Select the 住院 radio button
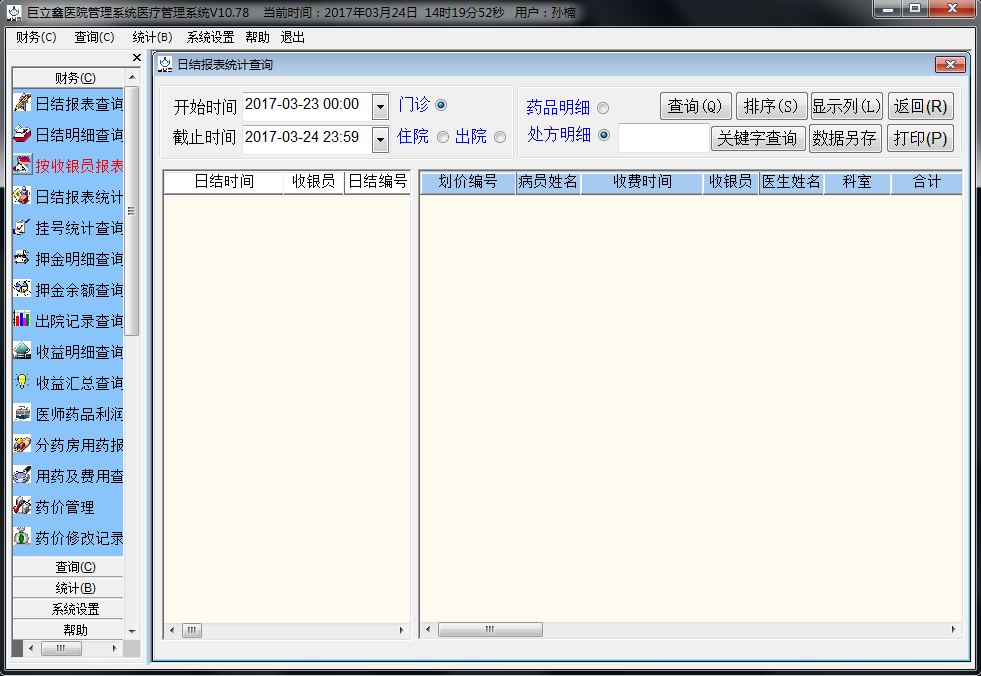 (443, 137)
